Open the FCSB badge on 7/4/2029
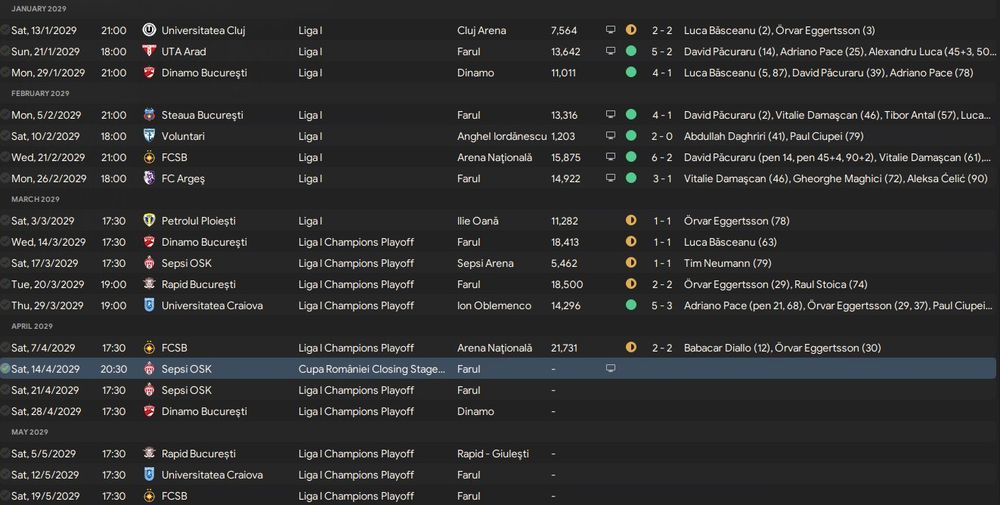Viewport: 1000px width, 505px height. pyautogui.click(x=149, y=348)
